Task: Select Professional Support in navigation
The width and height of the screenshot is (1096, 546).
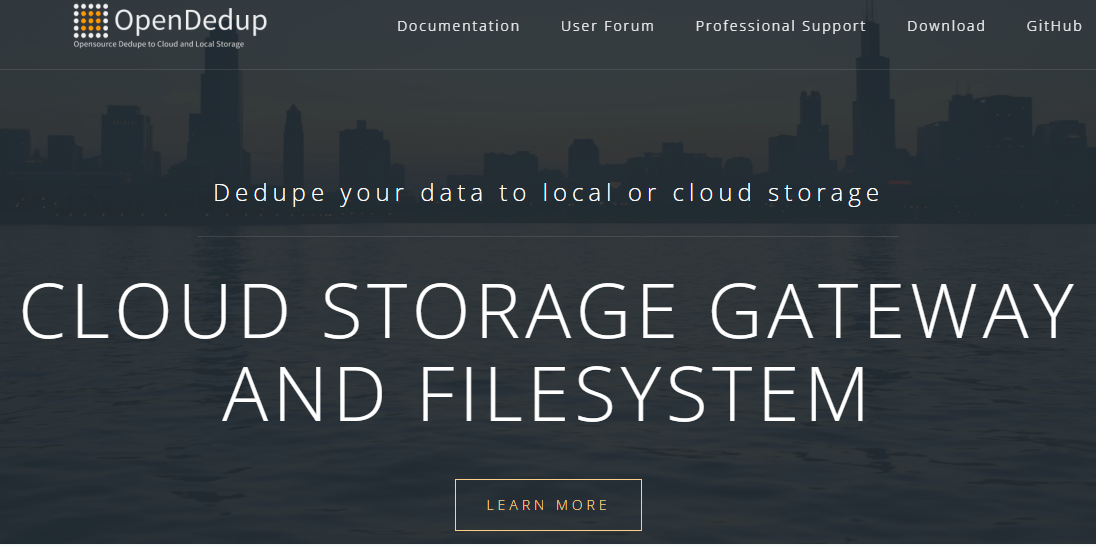Action: coord(781,27)
